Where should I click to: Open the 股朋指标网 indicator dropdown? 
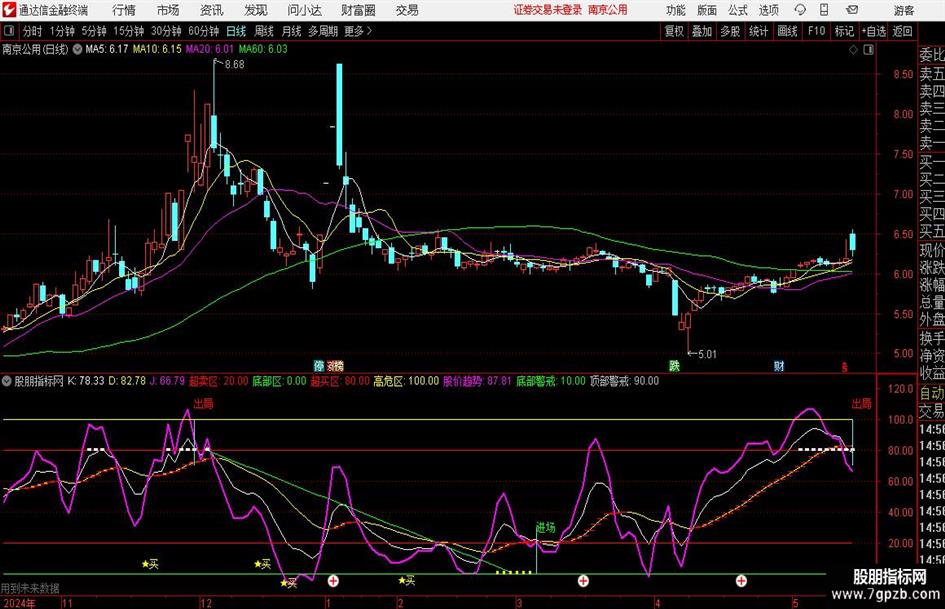click(x=7, y=381)
